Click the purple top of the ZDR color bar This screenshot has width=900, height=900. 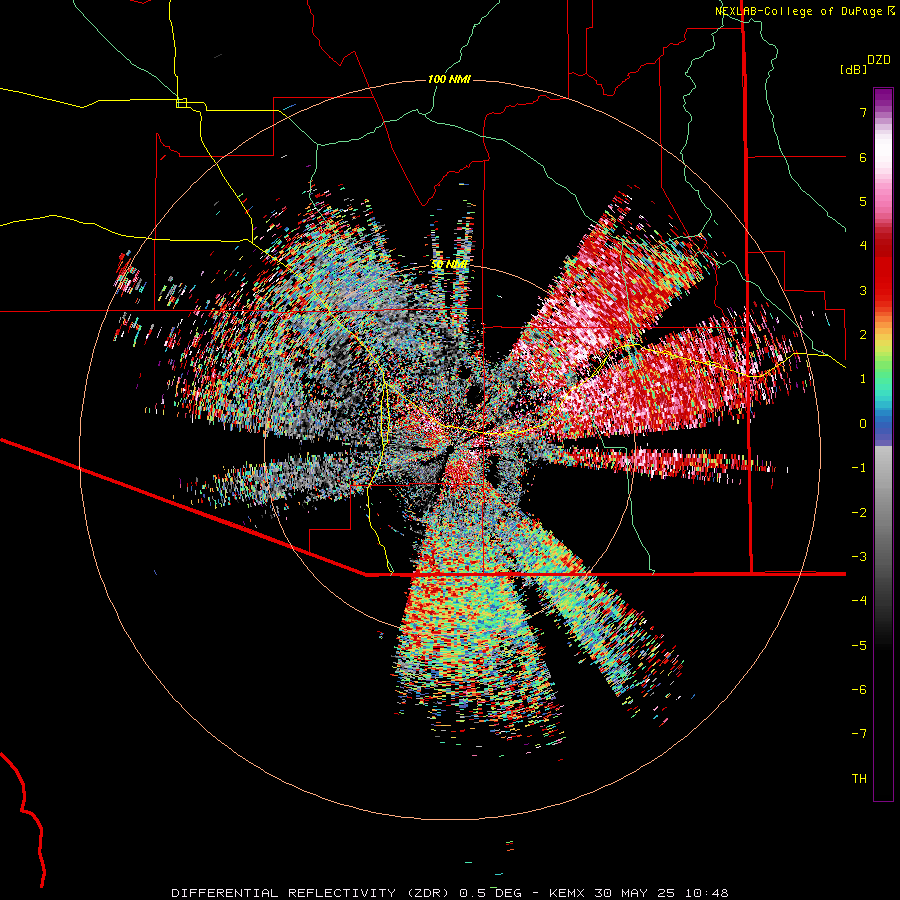pyautogui.click(x=883, y=98)
